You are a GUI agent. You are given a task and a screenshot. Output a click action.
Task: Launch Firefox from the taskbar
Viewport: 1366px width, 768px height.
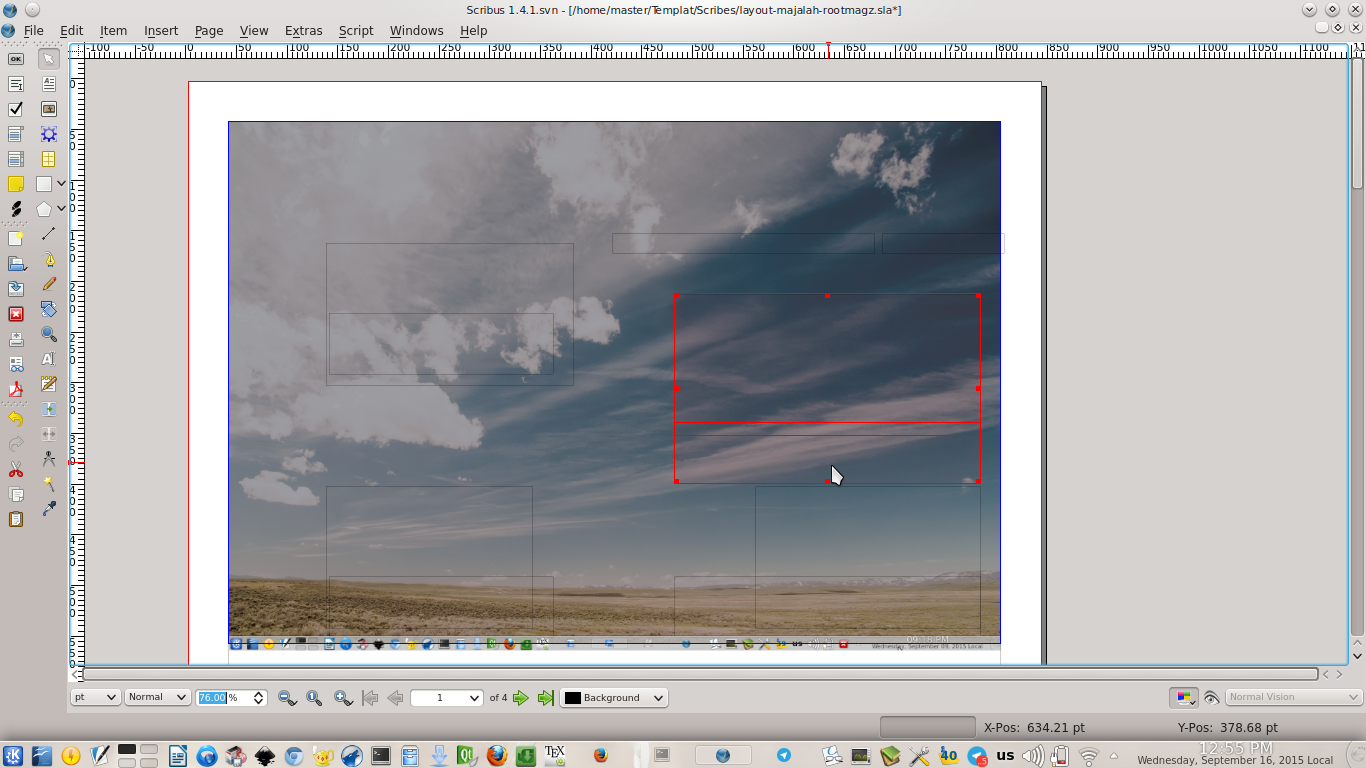point(600,755)
